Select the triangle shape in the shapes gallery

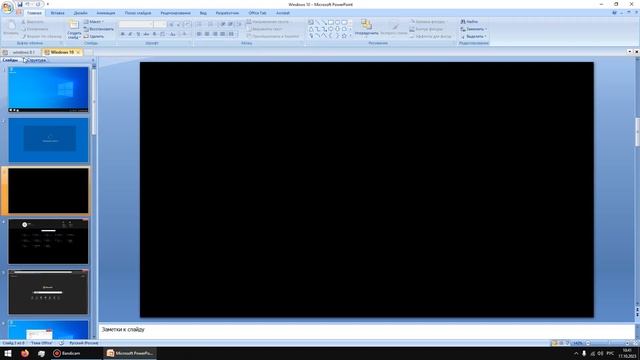[311, 29]
